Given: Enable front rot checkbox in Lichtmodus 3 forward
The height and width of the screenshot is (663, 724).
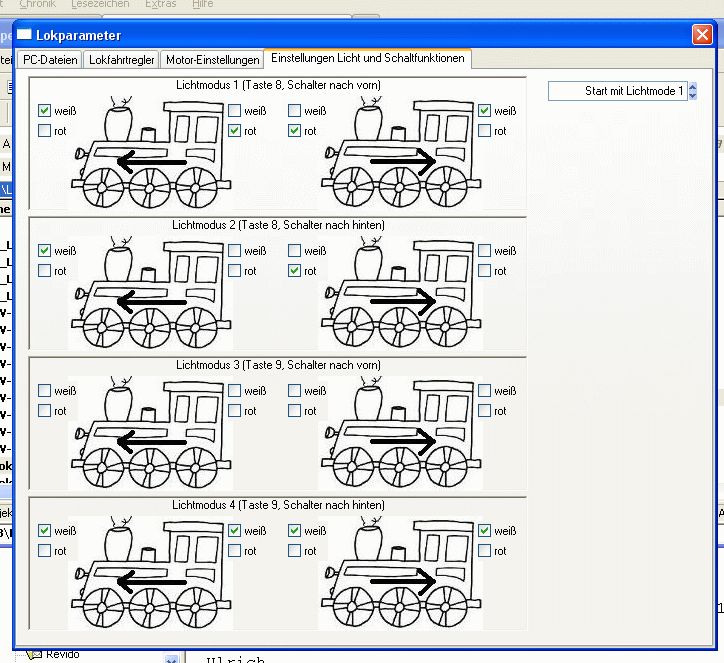Looking at the screenshot, I should pyautogui.click(x=44, y=410).
